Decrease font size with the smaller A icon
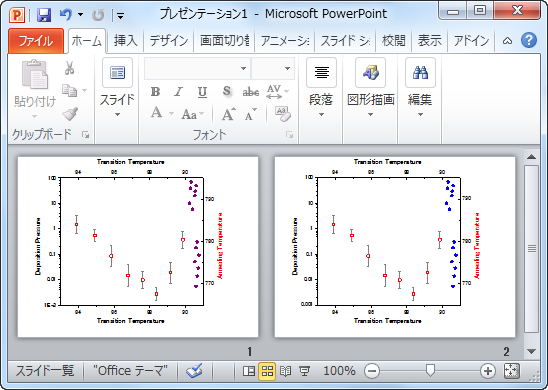This screenshot has height=390, width=548. pos(251,114)
